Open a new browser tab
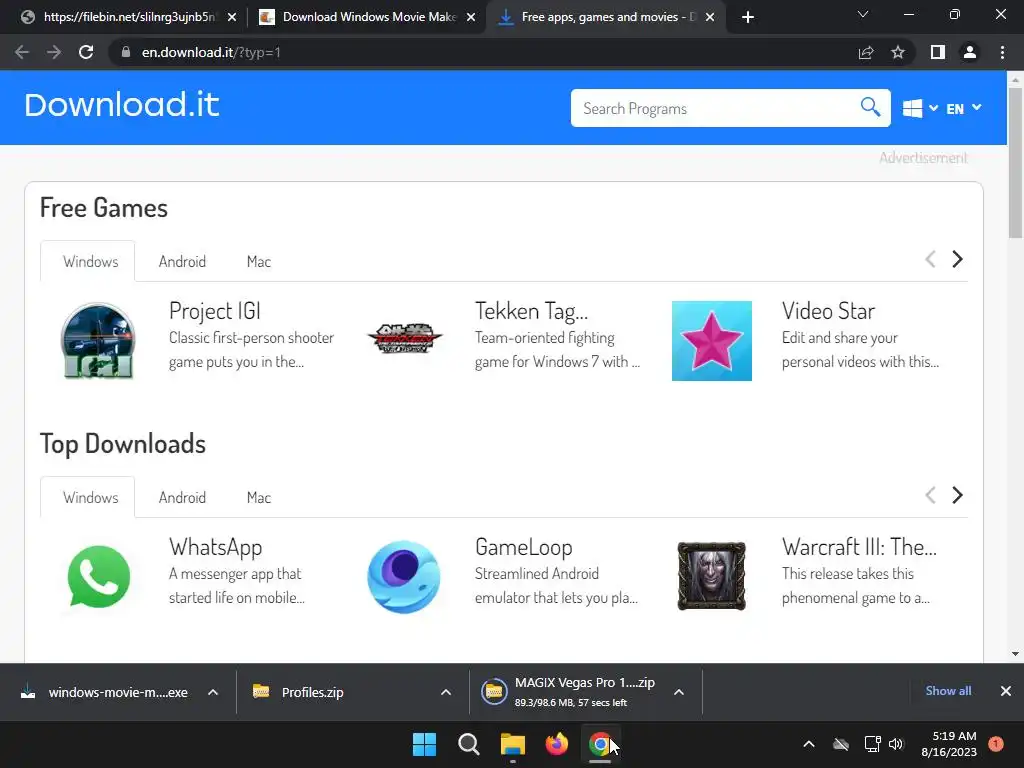This screenshot has height=768, width=1024. [x=748, y=17]
